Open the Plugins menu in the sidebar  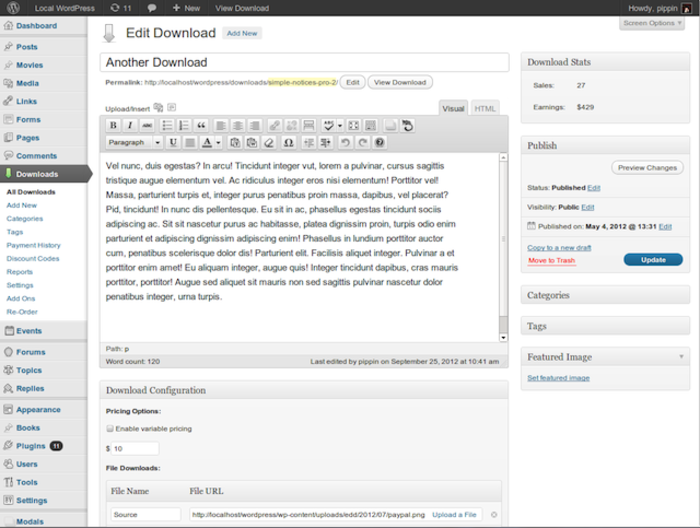pos(30,446)
